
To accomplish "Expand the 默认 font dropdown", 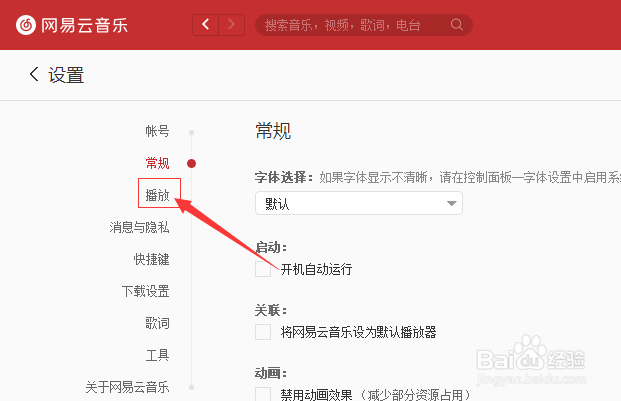I will pyautogui.click(x=359, y=203).
